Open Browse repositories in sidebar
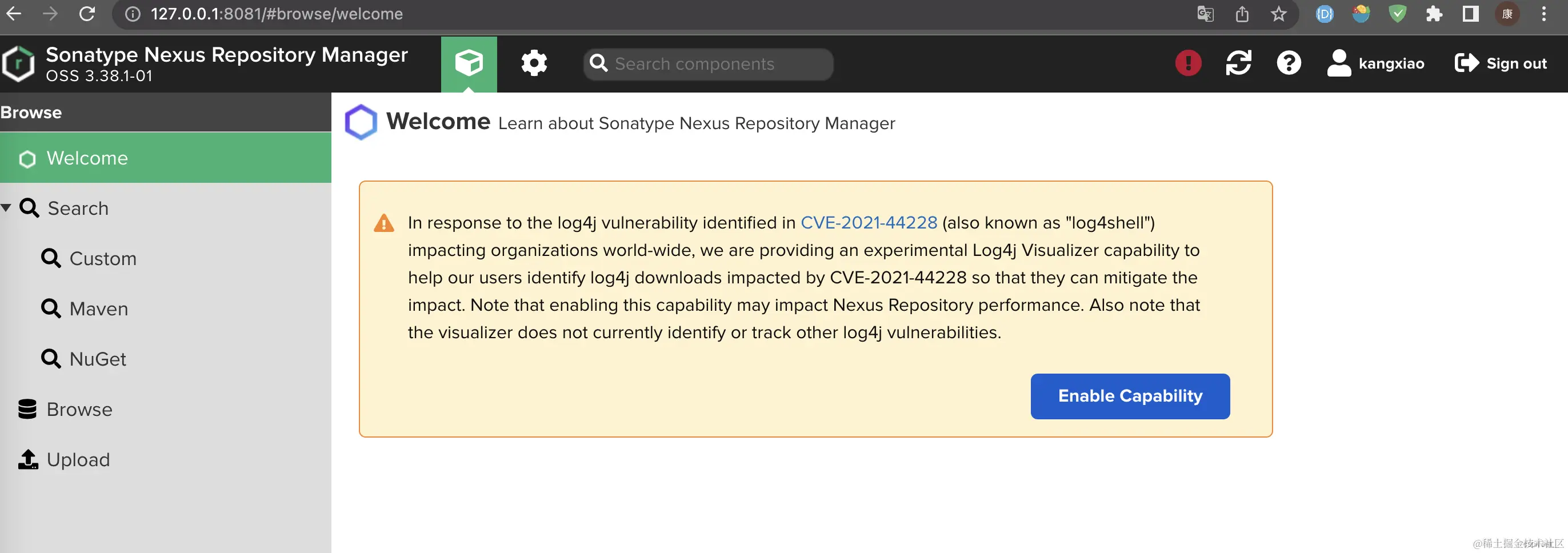The image size is (1568, 553). [79, 410]
